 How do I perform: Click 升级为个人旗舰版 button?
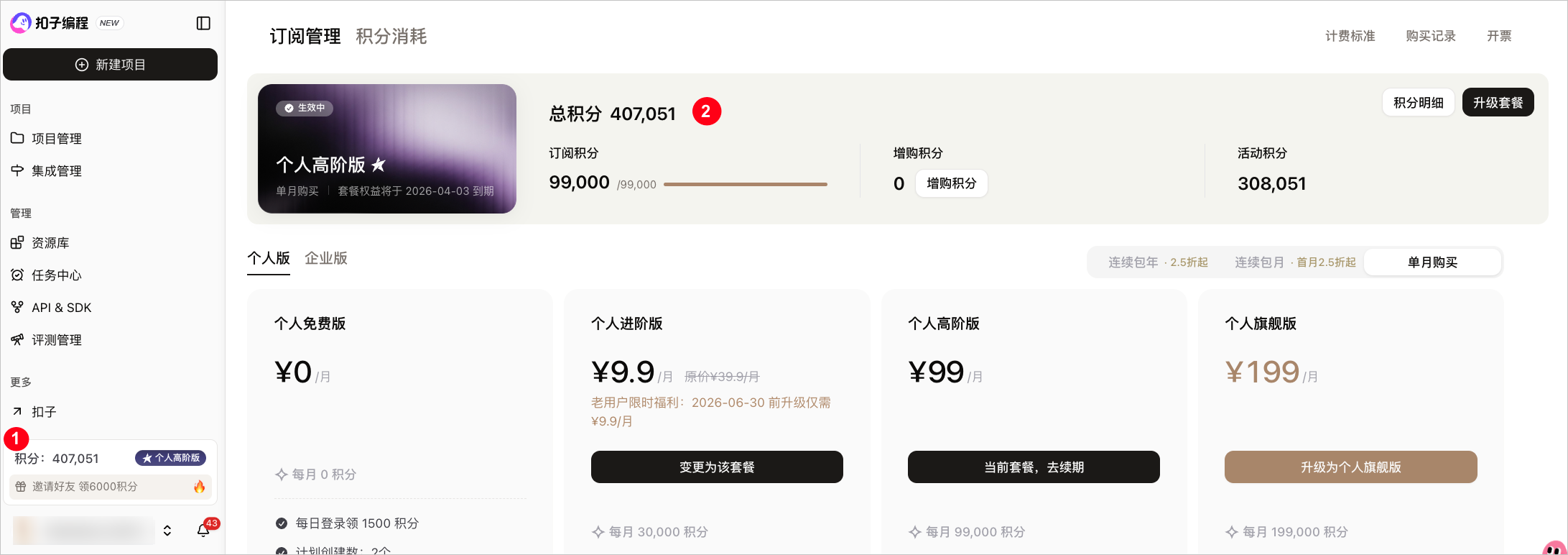pos(1350,467)
